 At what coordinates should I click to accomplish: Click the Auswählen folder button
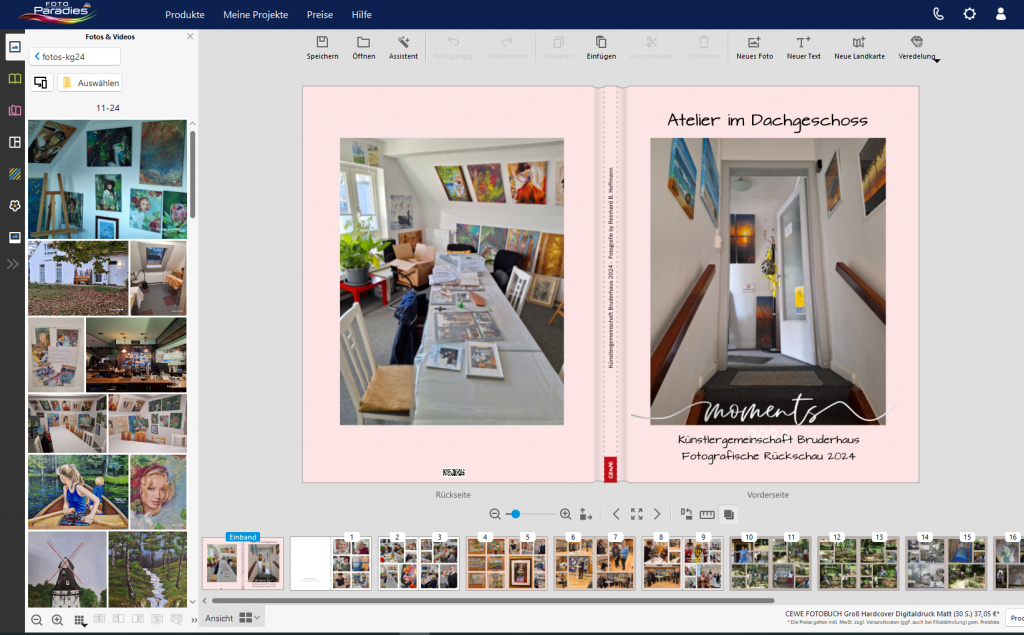click(90, 83)
